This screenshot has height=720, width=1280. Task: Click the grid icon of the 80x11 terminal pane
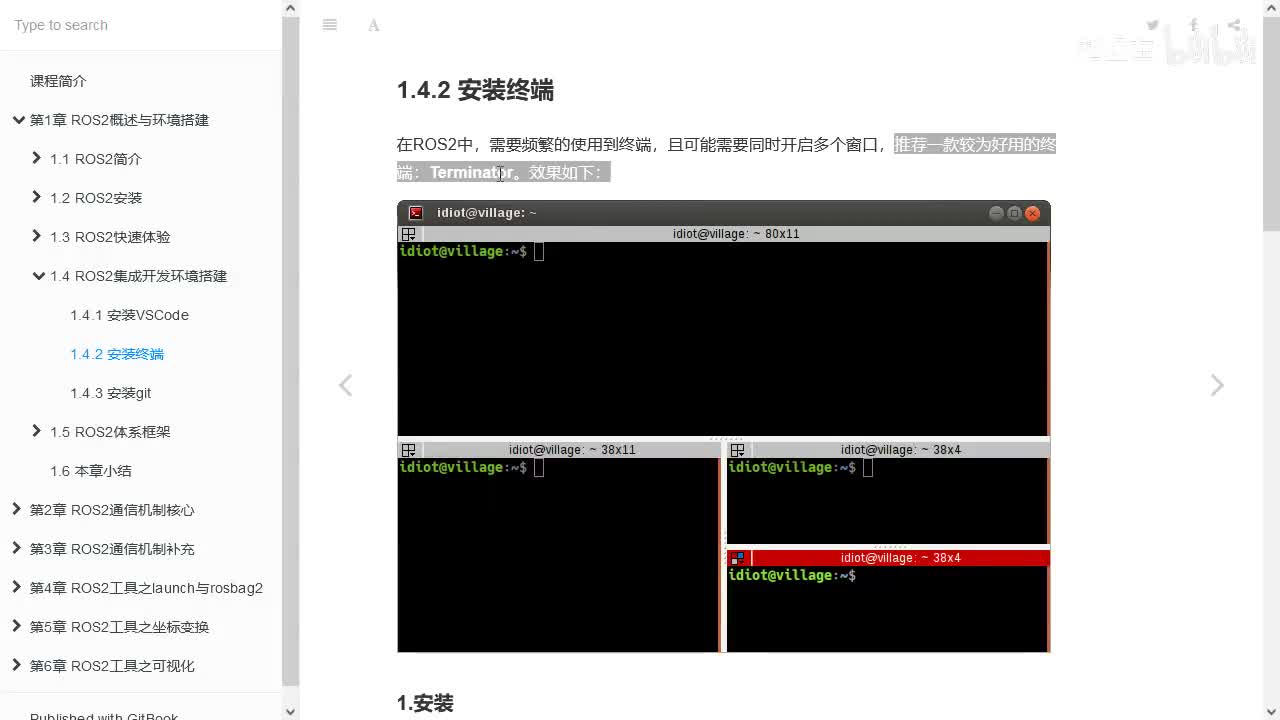[408, 234]
